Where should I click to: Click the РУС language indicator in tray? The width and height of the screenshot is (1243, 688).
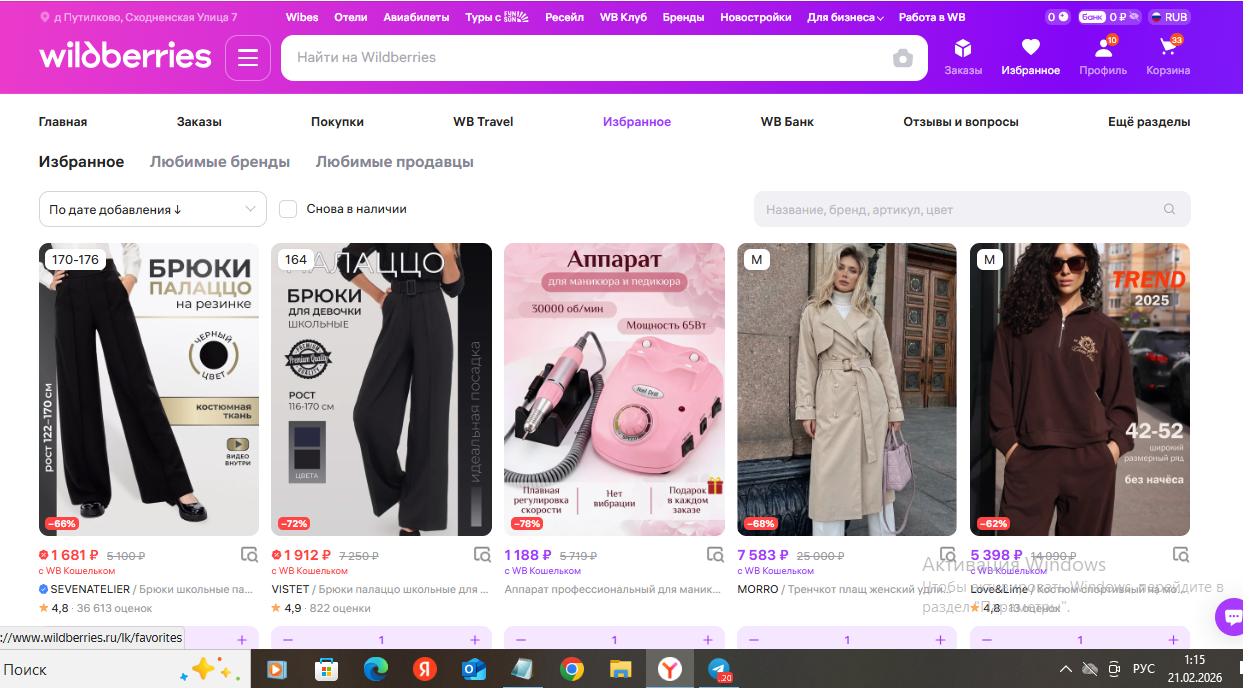tap(1144, 669)
